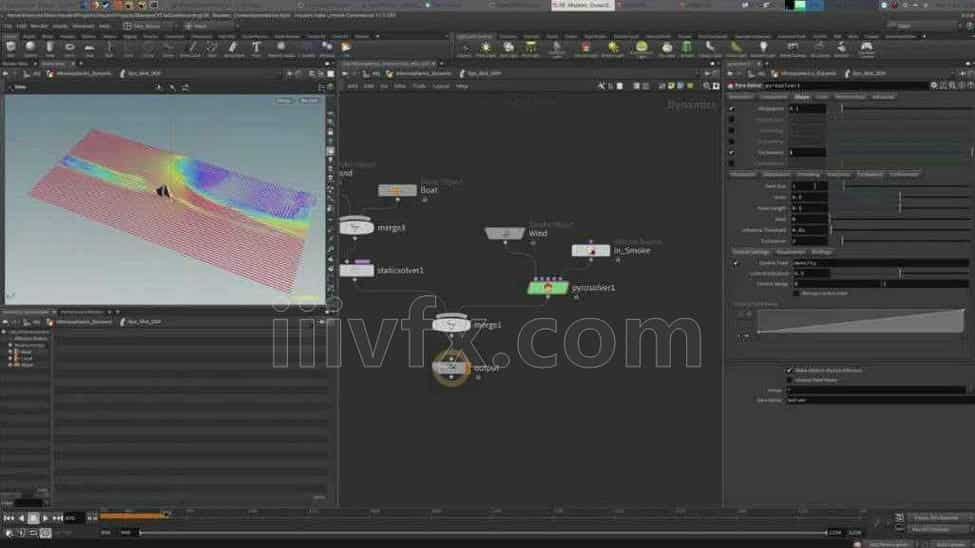Select the Sky Light shelf tool
Image resolution: width=975 pixels, height=548 pixels.
point(667,48)
